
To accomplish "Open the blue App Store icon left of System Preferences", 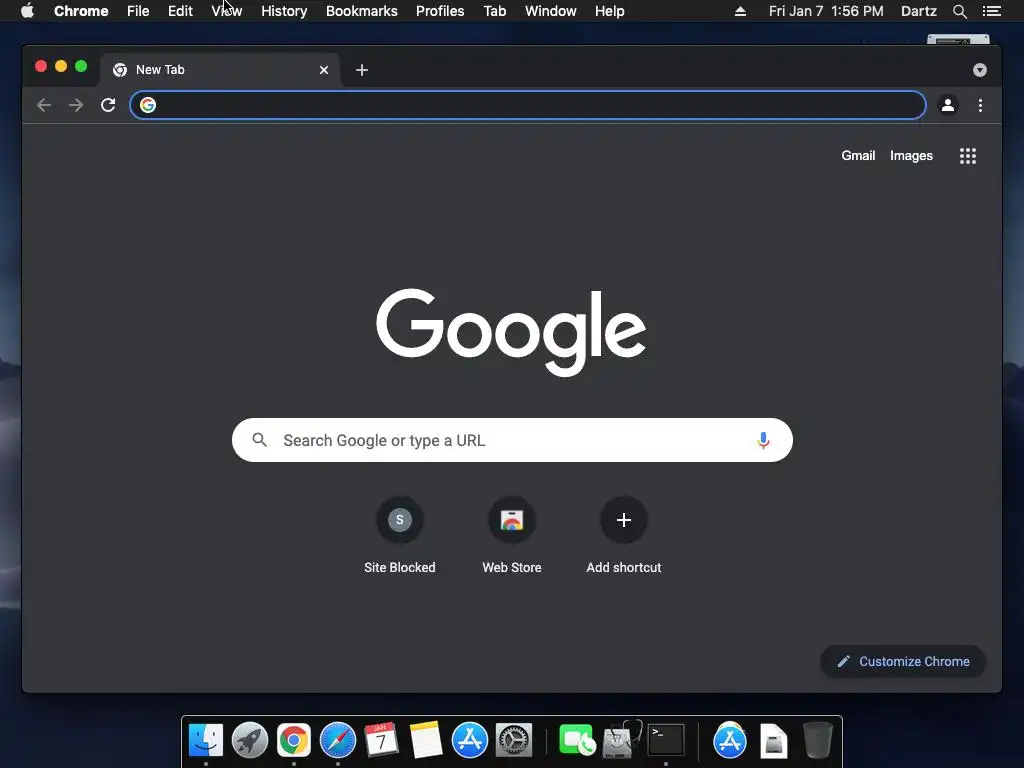I will pyautogui.click(x=470, y=741).
